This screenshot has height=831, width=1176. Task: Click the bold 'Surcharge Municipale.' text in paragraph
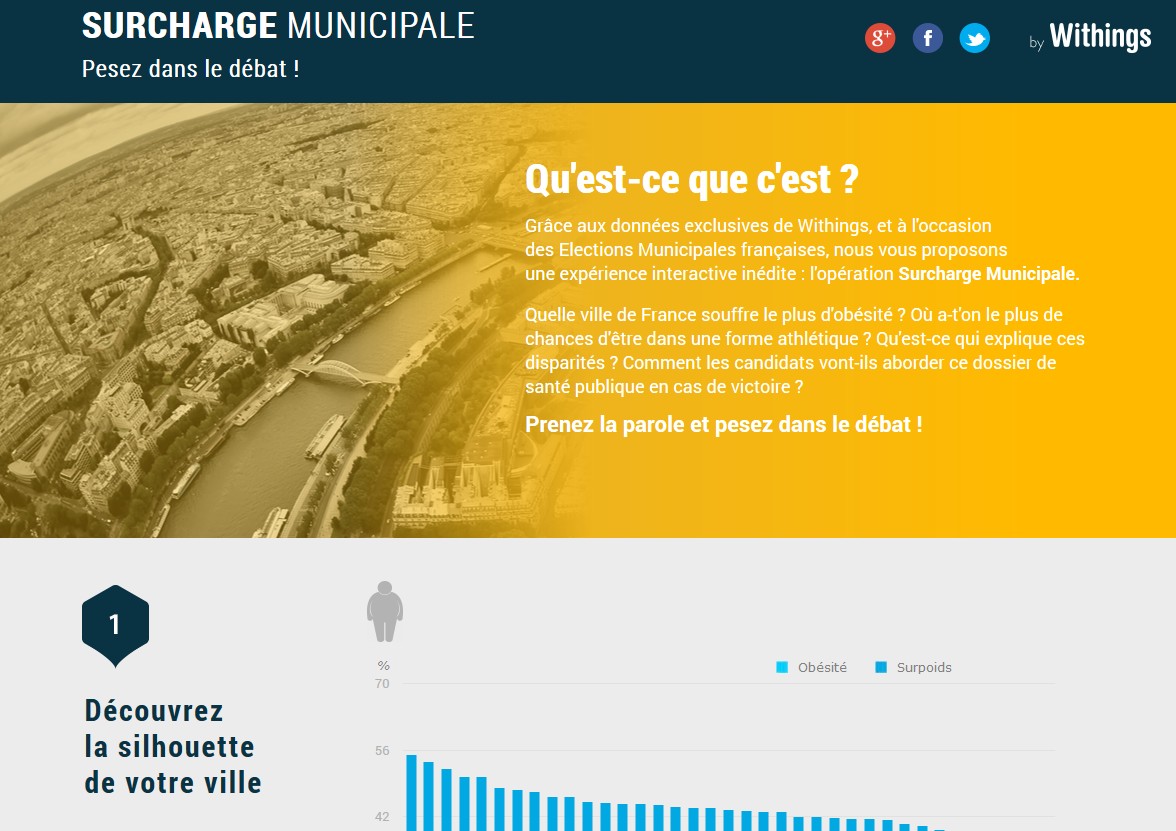989,274
